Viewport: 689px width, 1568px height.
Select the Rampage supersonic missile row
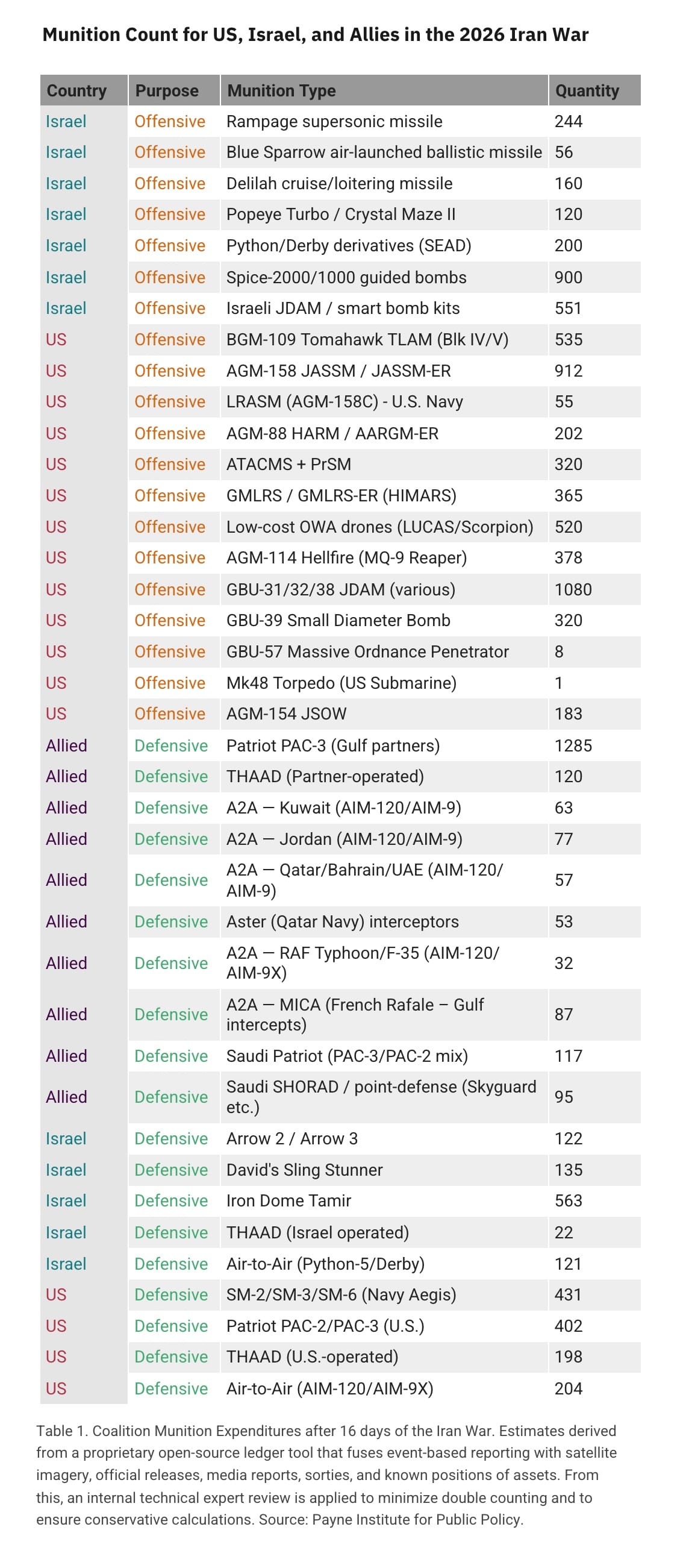point(334,122)
